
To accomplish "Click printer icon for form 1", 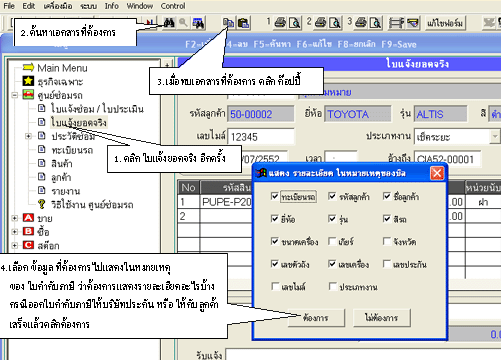I will pyautogui.click(x=280, y=23).
